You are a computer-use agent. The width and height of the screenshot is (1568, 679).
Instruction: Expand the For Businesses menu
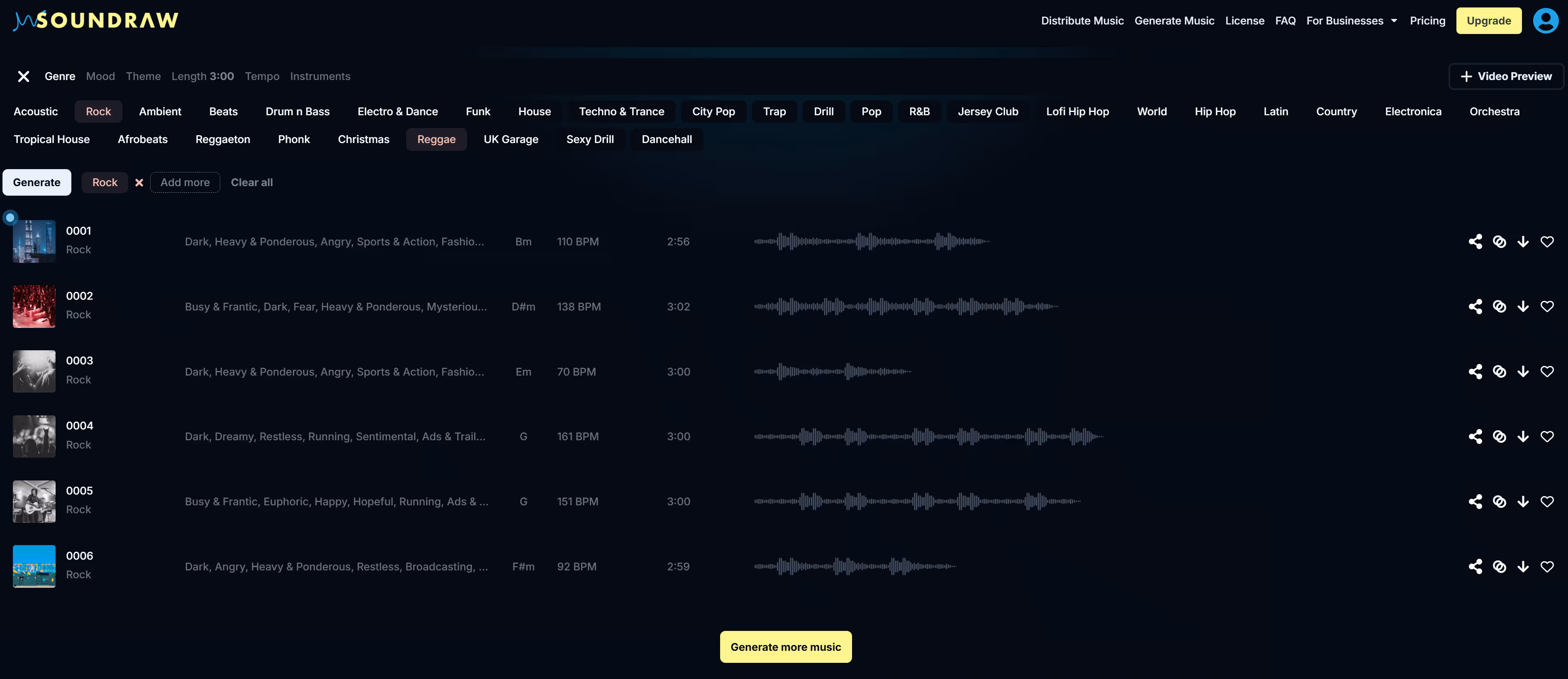pyautogui.click(x=1351, y=21)
